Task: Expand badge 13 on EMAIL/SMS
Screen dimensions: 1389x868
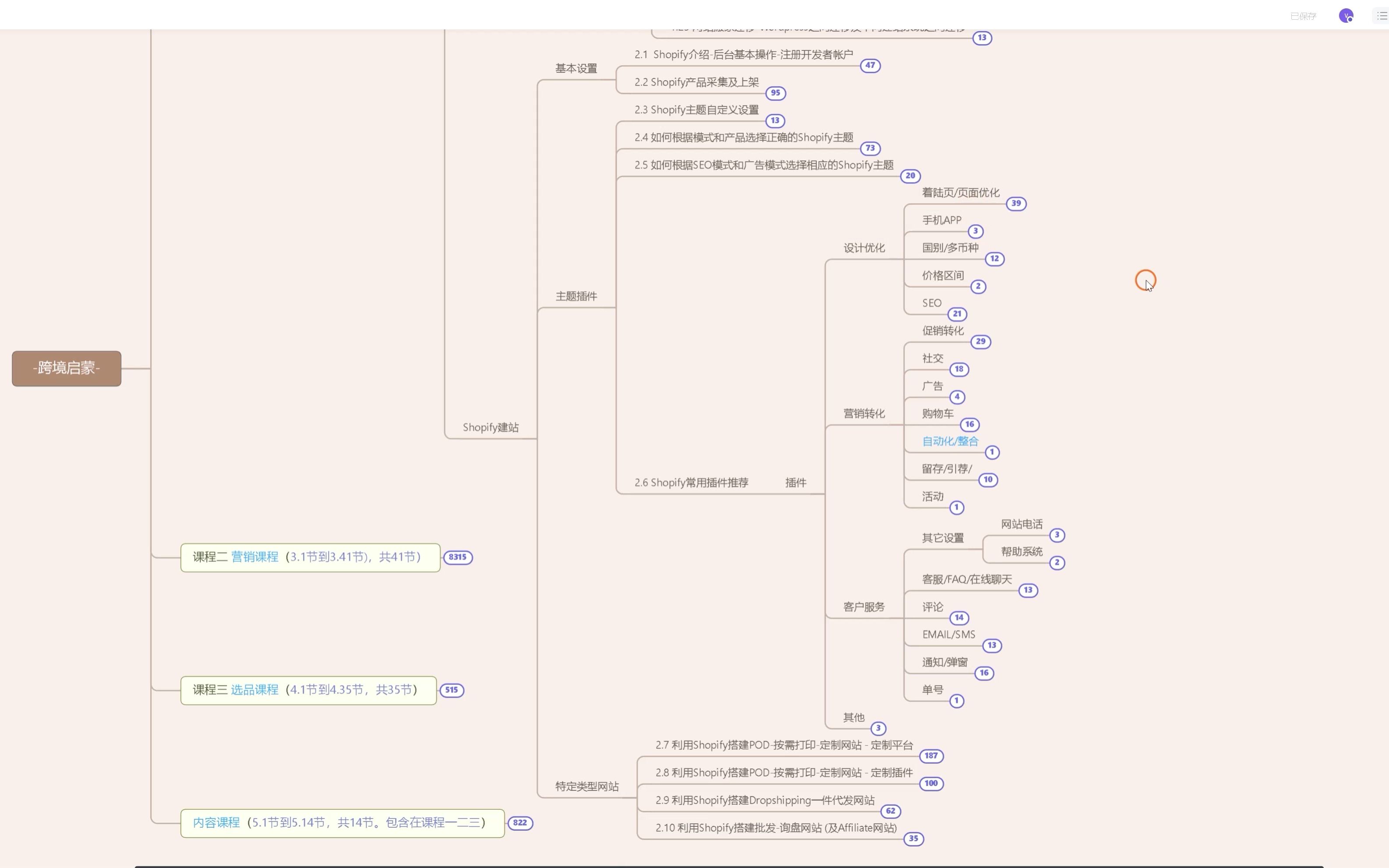Action: coord(992,645)
